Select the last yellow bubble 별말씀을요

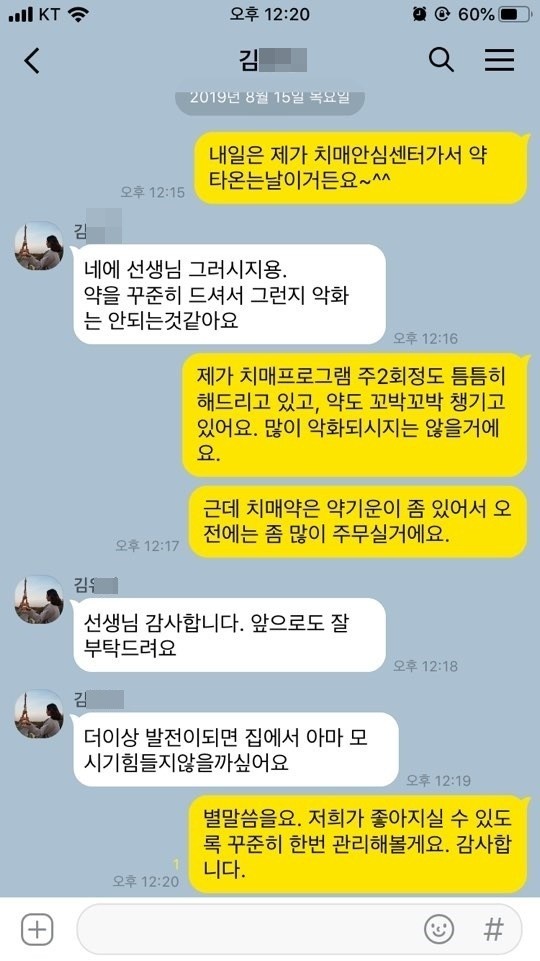(x=361, y=844)
